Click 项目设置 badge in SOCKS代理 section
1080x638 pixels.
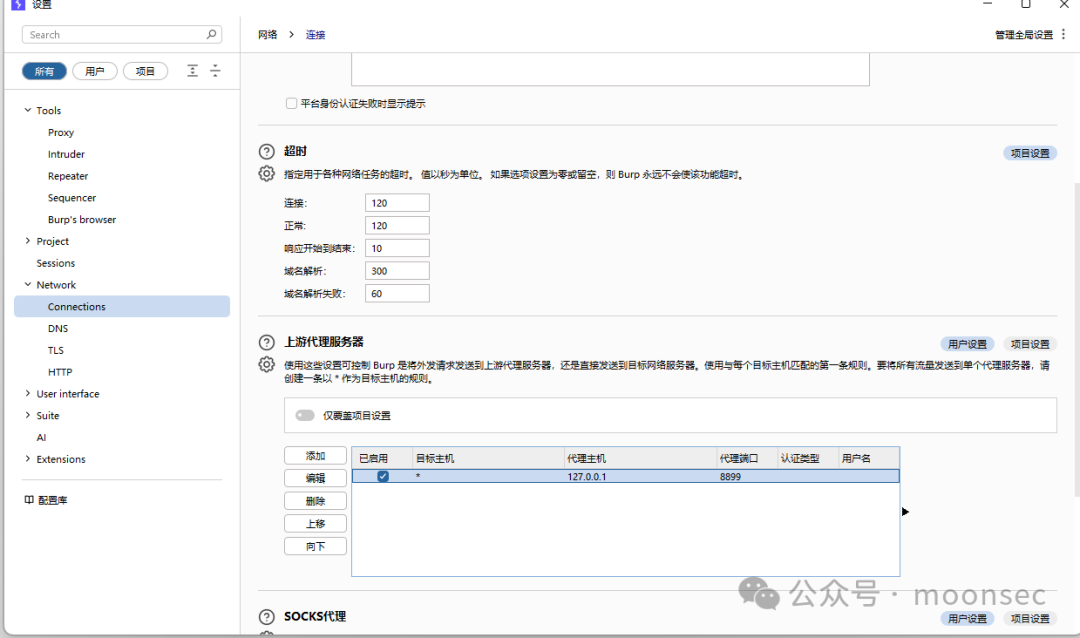click(x=1030, y=618)
